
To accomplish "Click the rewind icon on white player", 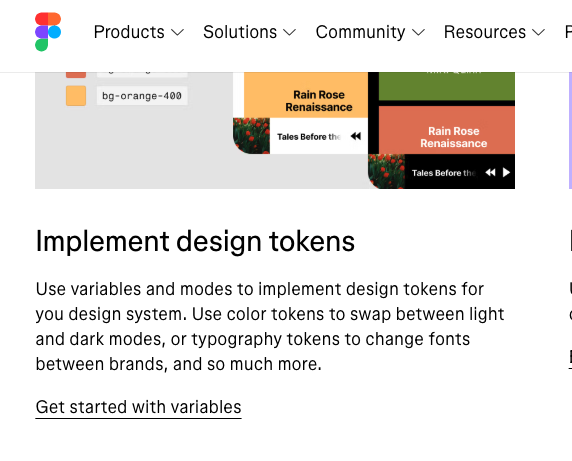I will pyautogui.click(x=356, y=136).
